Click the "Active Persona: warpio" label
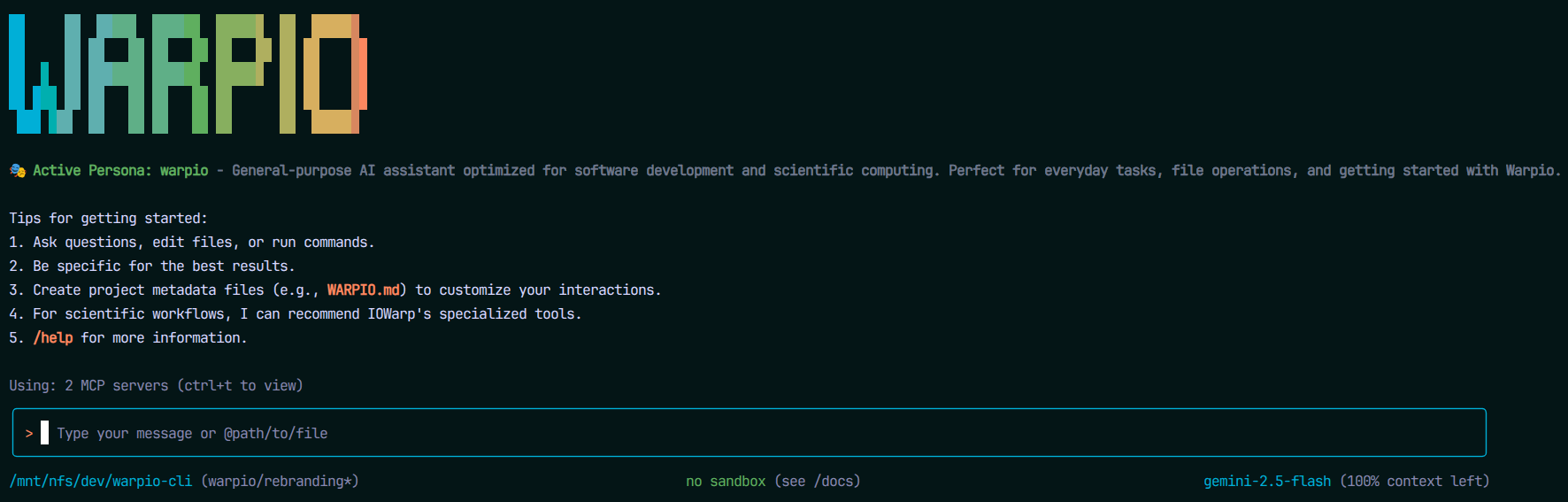Image resolution: width=1568 pixels, height=502 pixels. [120, 170]
